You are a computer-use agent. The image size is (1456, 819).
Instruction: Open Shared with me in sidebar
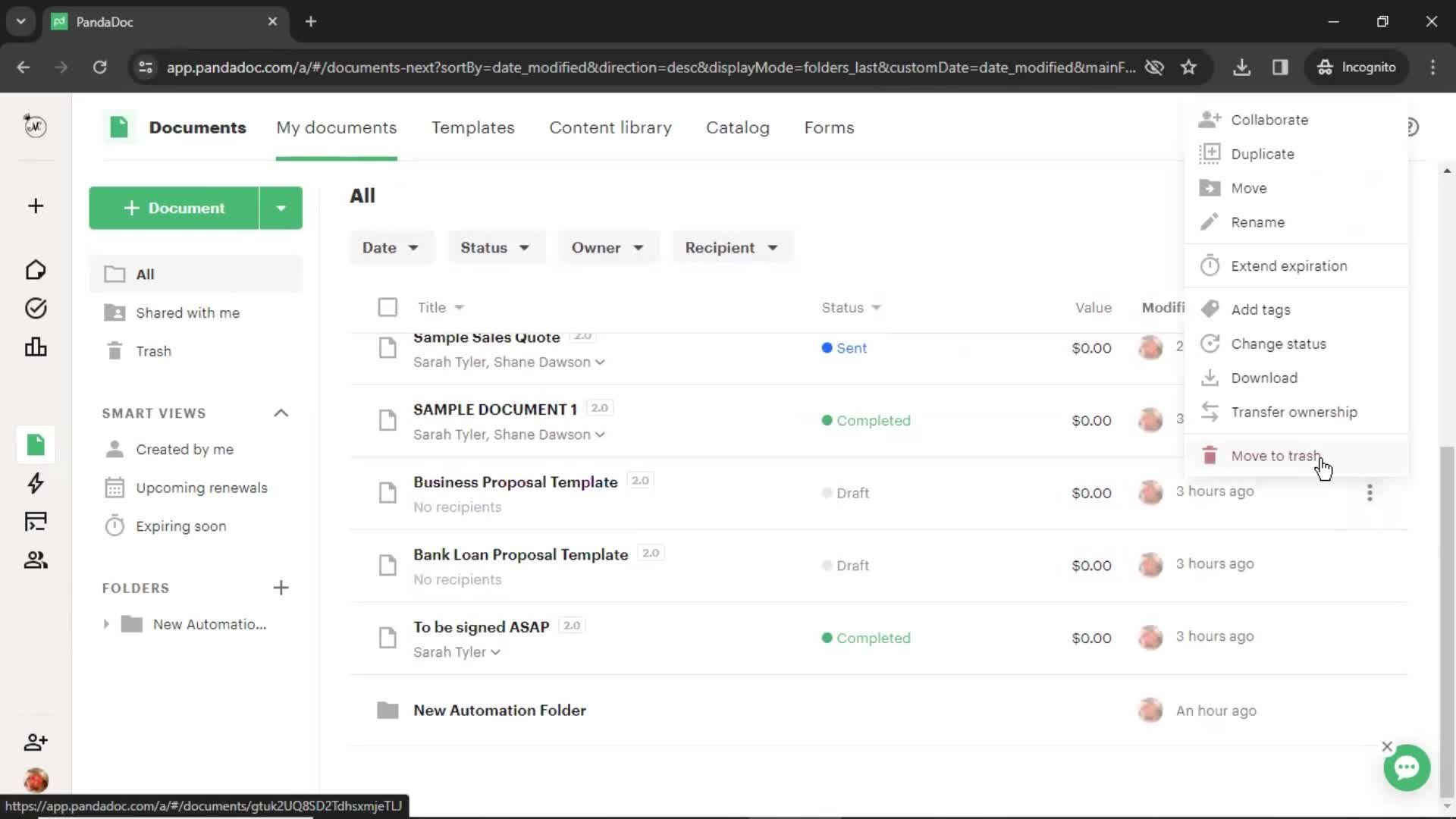point(196,312)
